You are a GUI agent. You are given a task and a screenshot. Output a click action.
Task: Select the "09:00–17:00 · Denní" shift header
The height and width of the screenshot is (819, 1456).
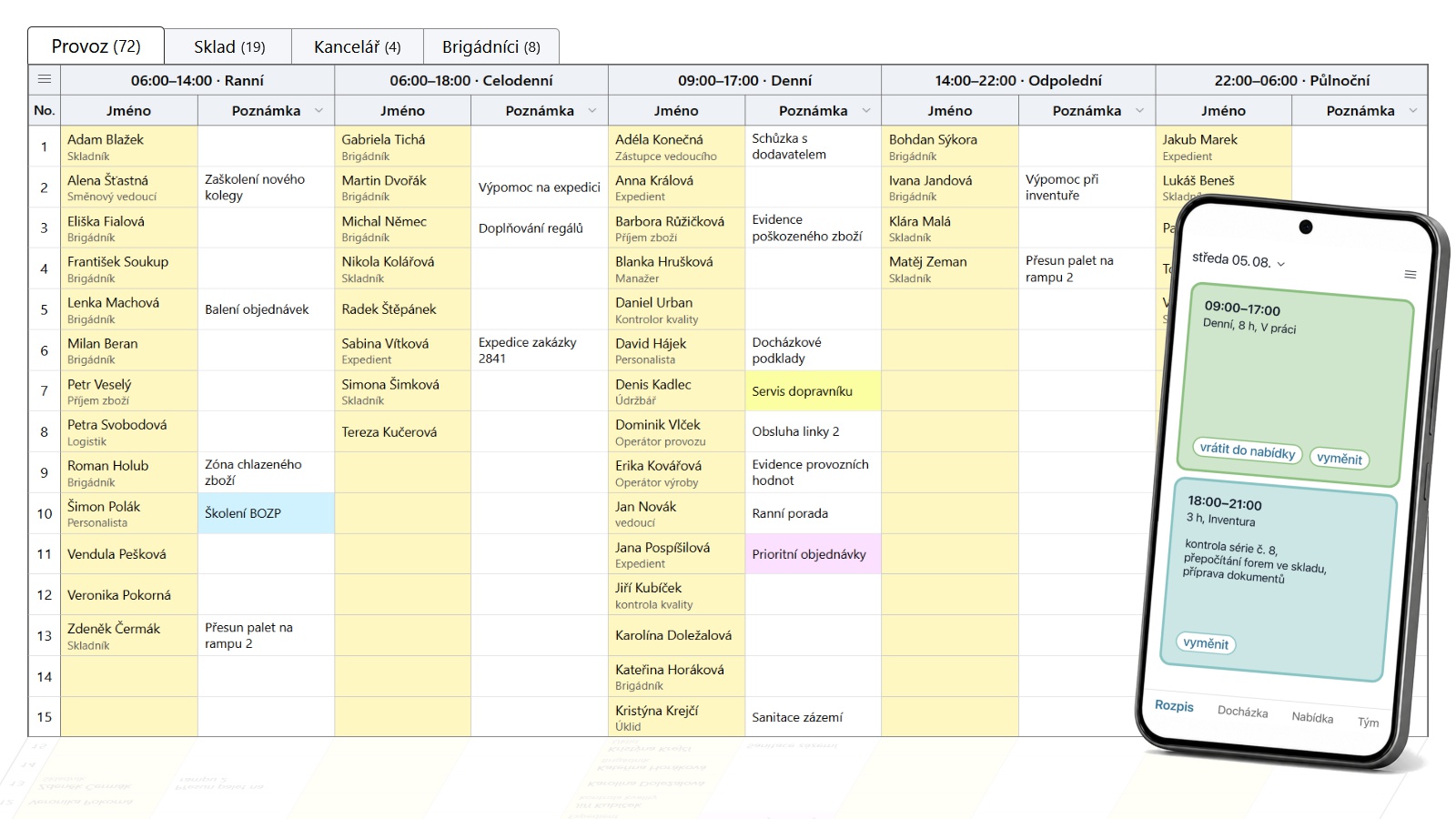744,80
